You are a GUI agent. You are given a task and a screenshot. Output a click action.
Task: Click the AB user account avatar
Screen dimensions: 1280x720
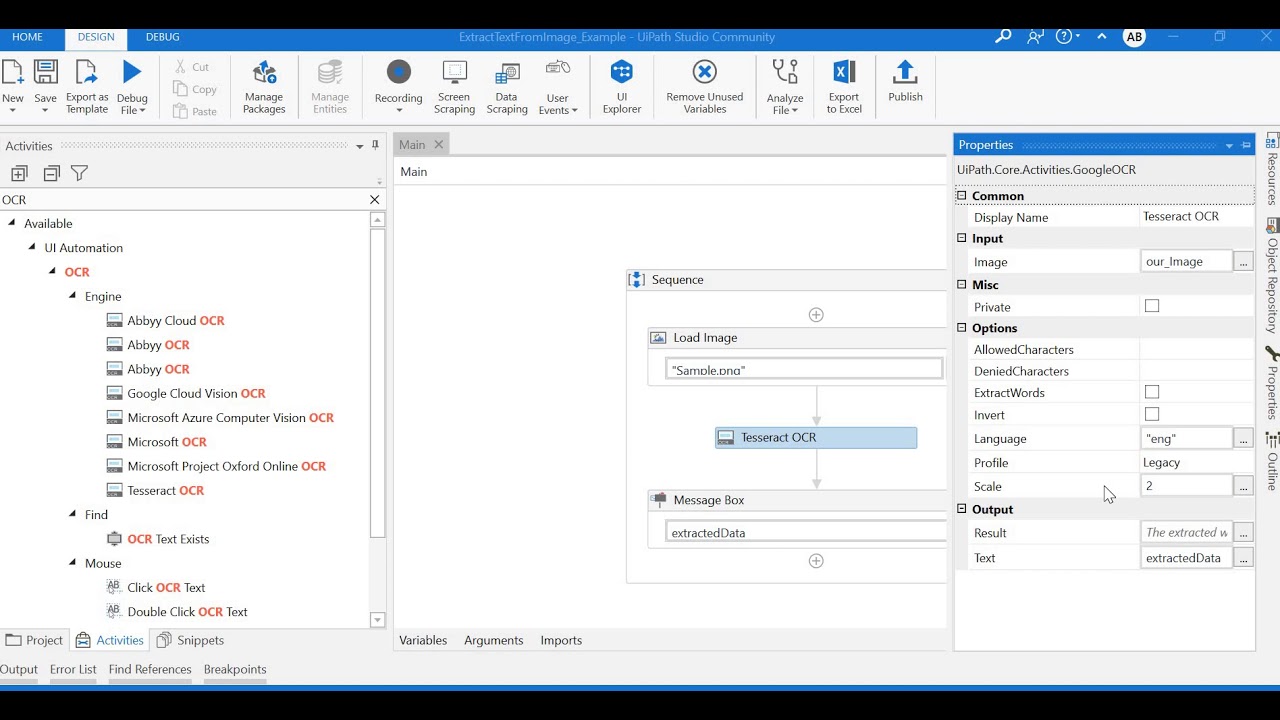[x=1134, y=37]
